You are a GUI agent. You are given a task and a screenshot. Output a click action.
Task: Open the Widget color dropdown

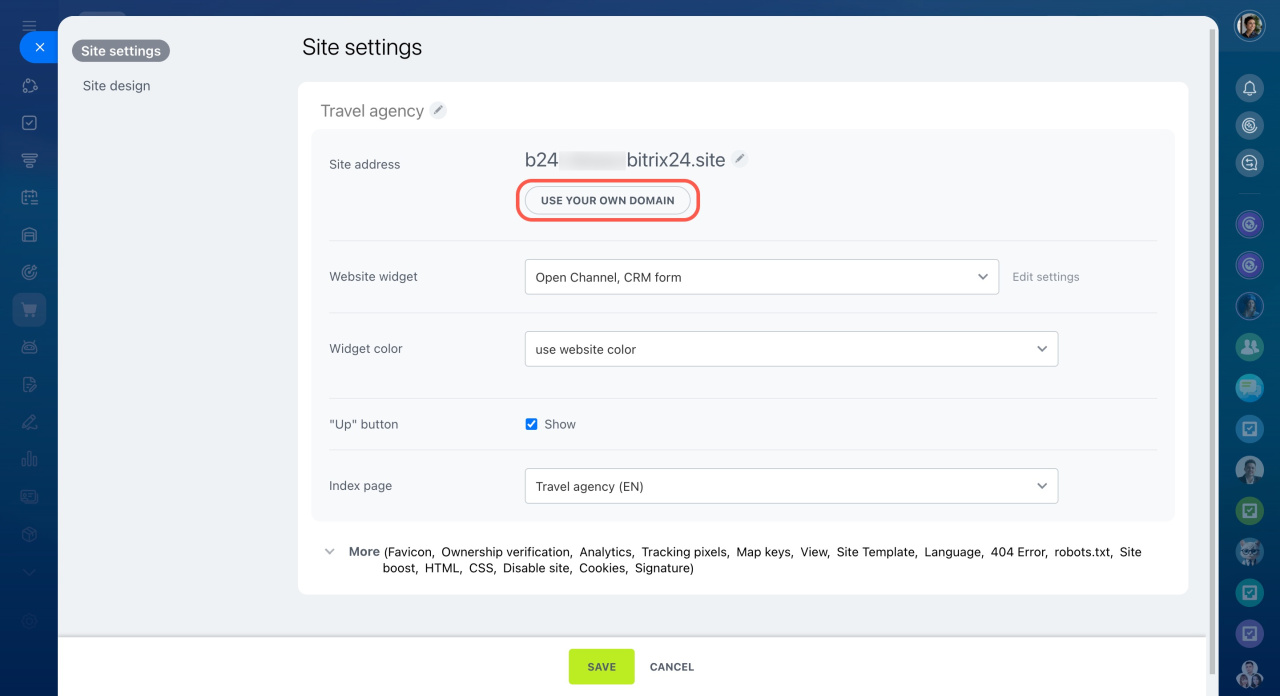tap(791, 349)
